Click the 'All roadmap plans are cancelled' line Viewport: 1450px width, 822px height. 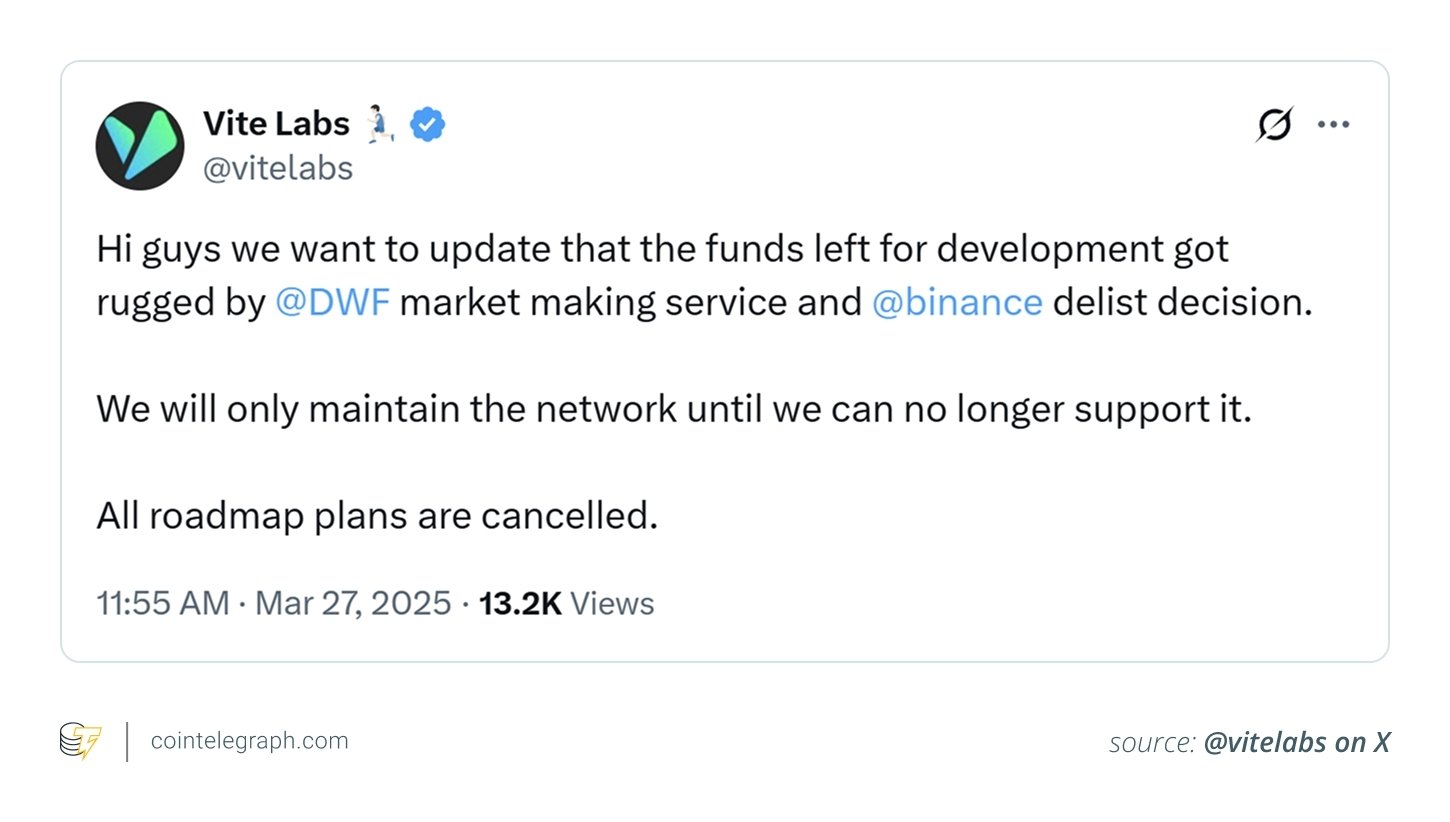(x=377, y=516)
